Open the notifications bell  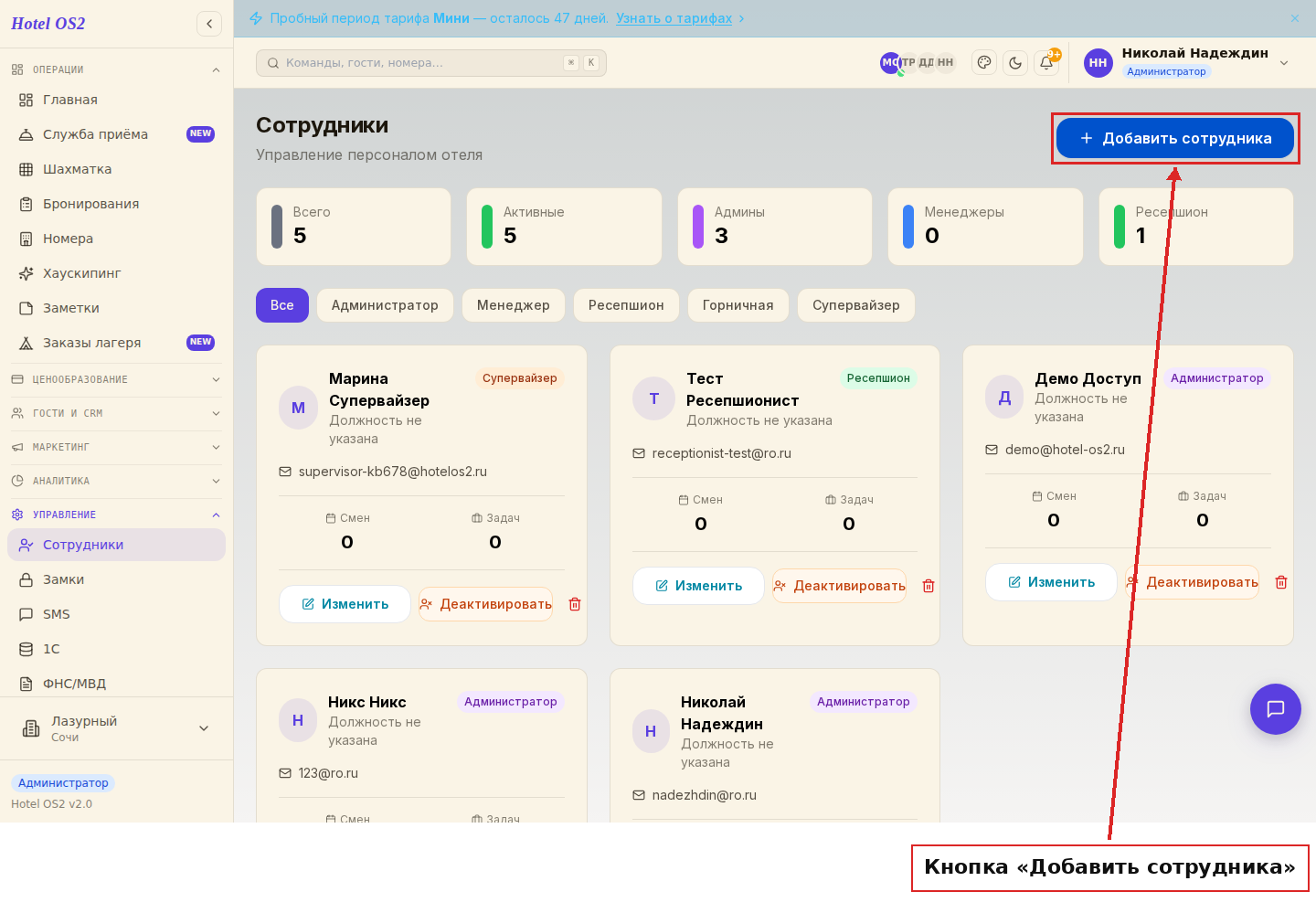click(x=1046, y=62)
